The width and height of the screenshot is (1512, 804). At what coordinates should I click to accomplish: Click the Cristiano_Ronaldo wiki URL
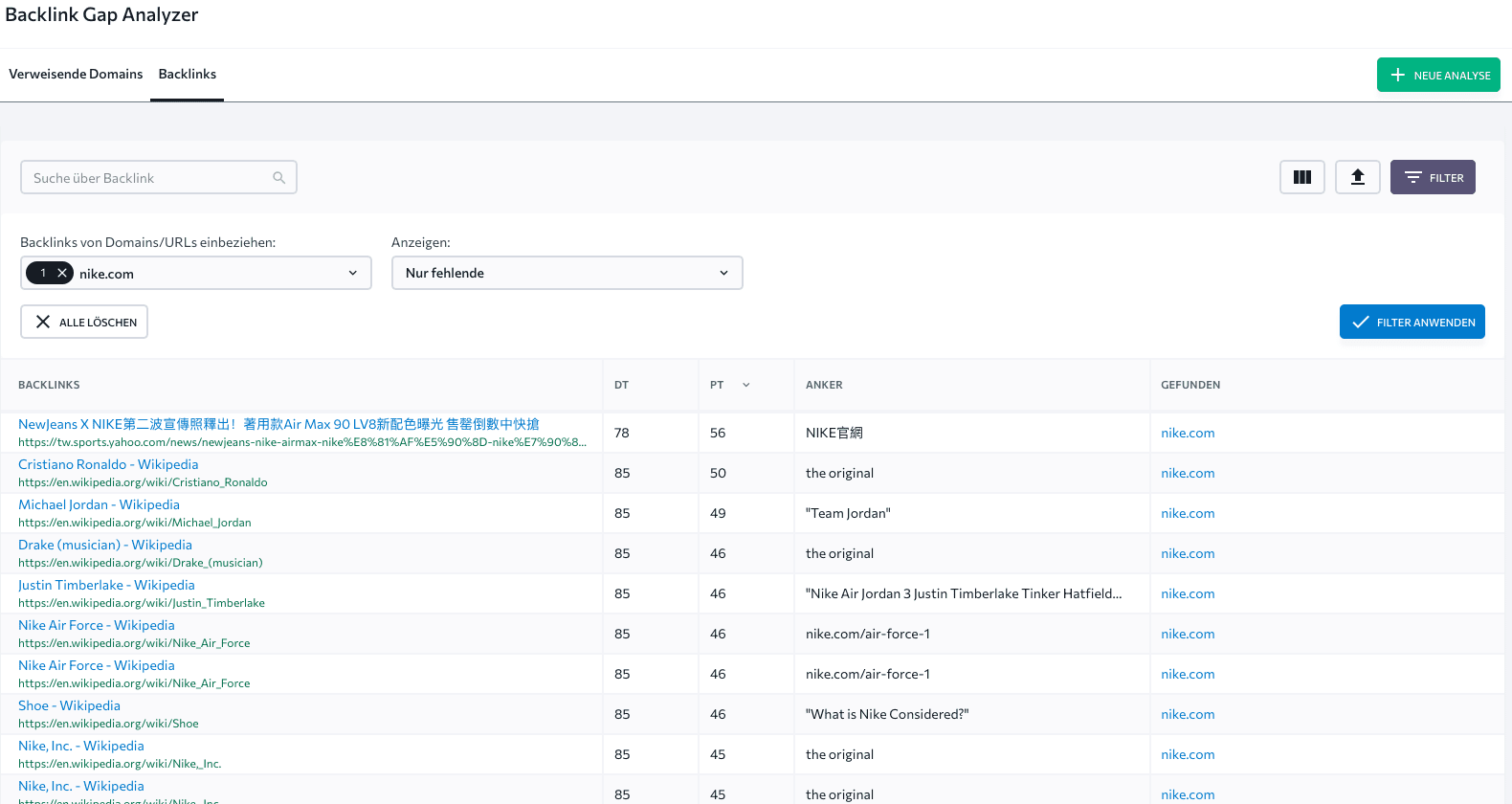pos(143,482)
